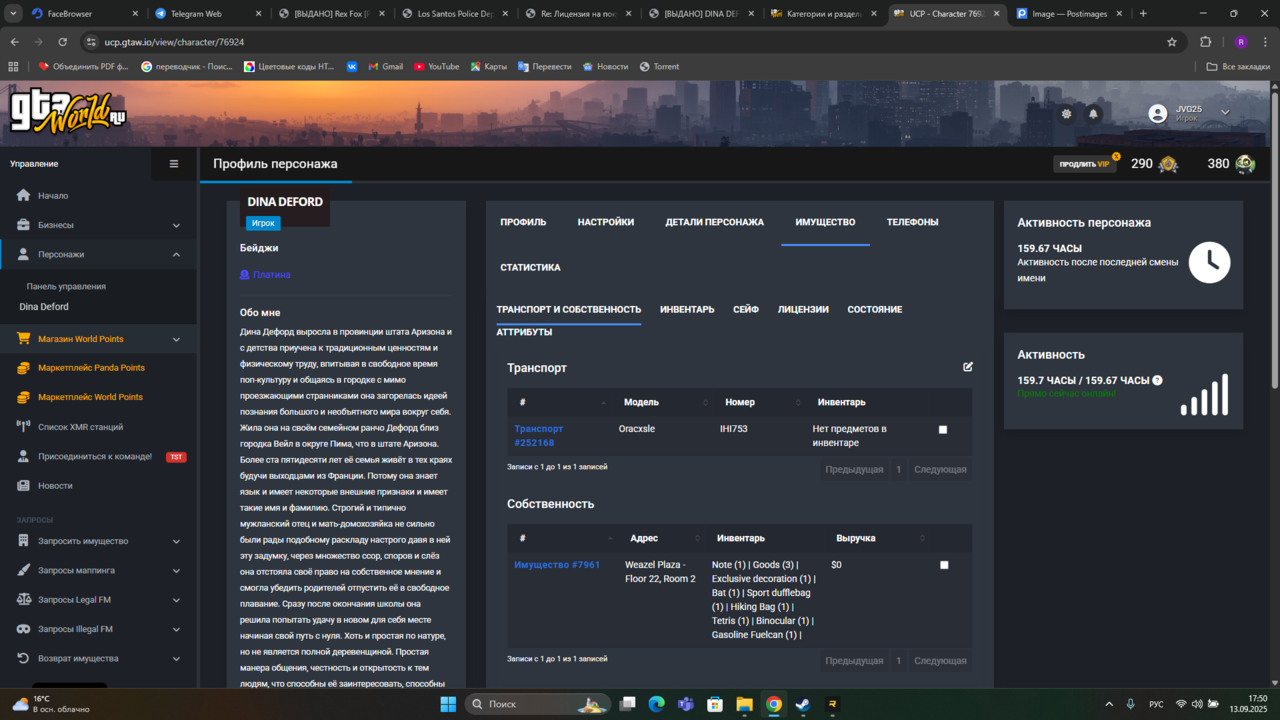Open the Chrome profile avatar
This screenshot has height=720, width=1280.
1241,42
